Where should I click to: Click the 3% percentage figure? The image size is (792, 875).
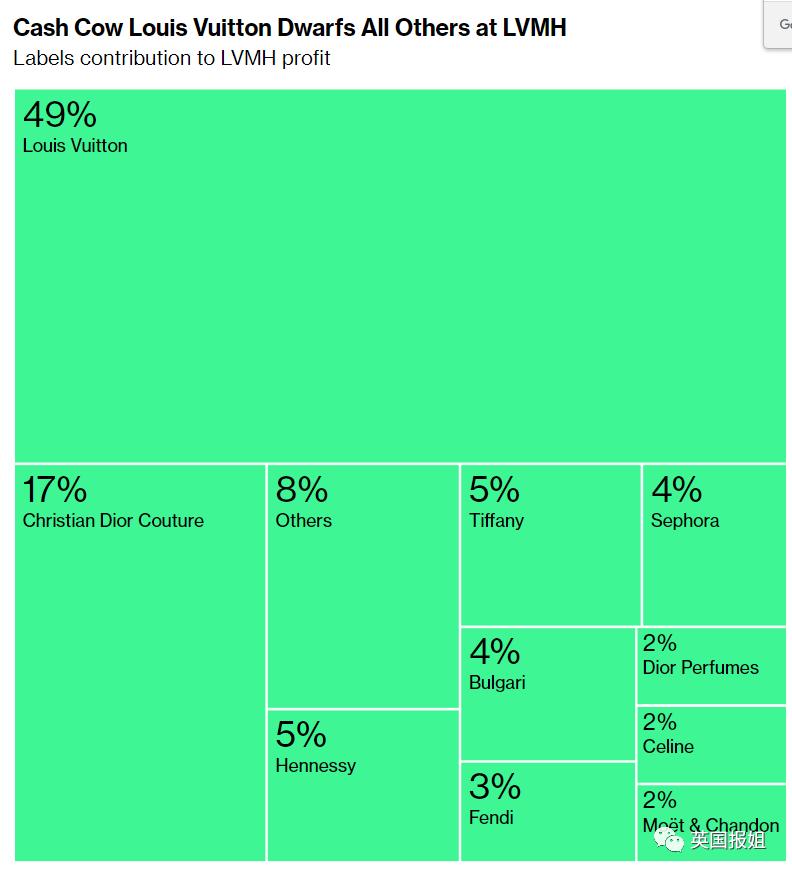pyautogui.click(x=495, y=786)
